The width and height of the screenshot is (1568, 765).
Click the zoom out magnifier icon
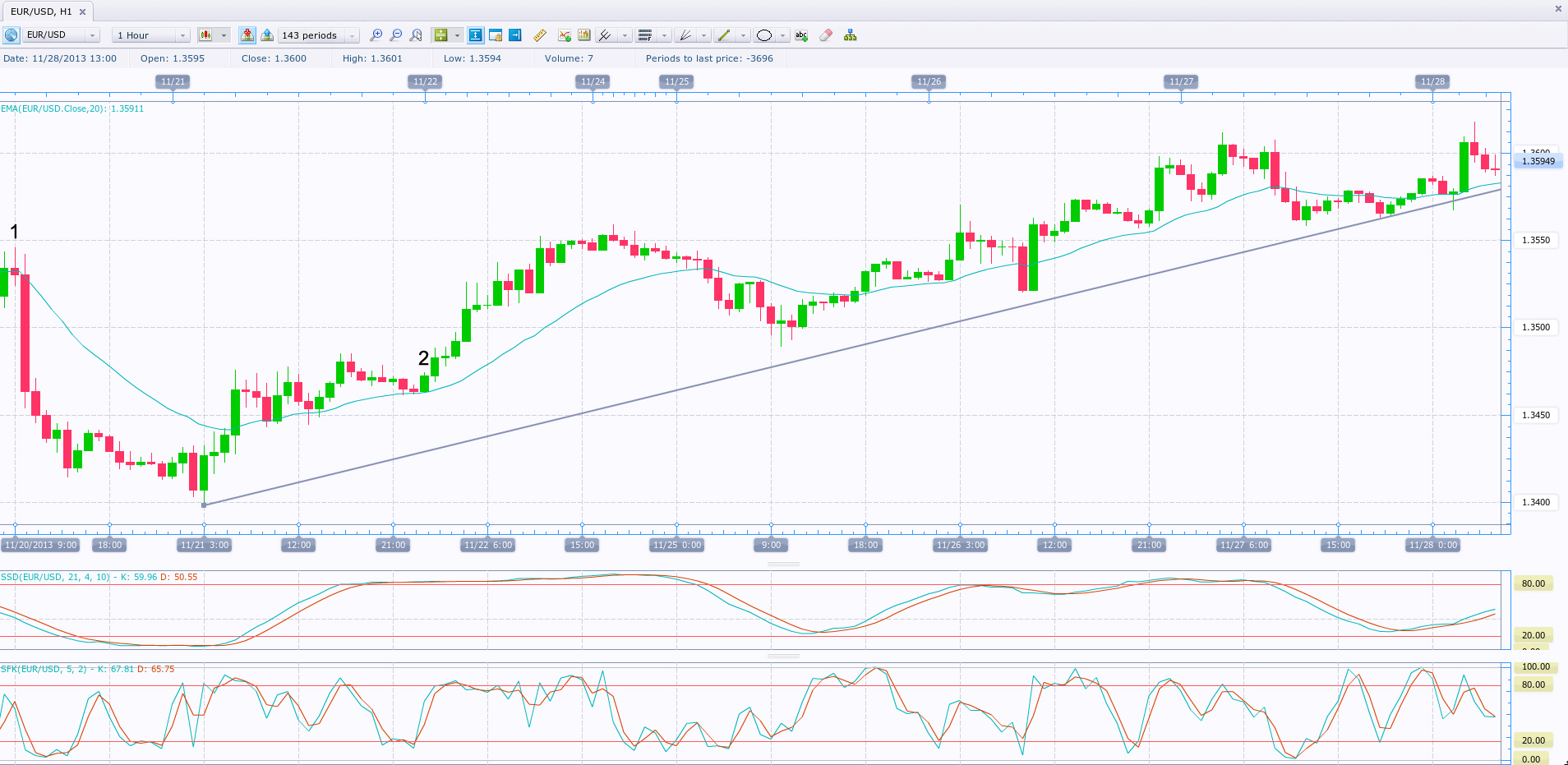[396, 35]
